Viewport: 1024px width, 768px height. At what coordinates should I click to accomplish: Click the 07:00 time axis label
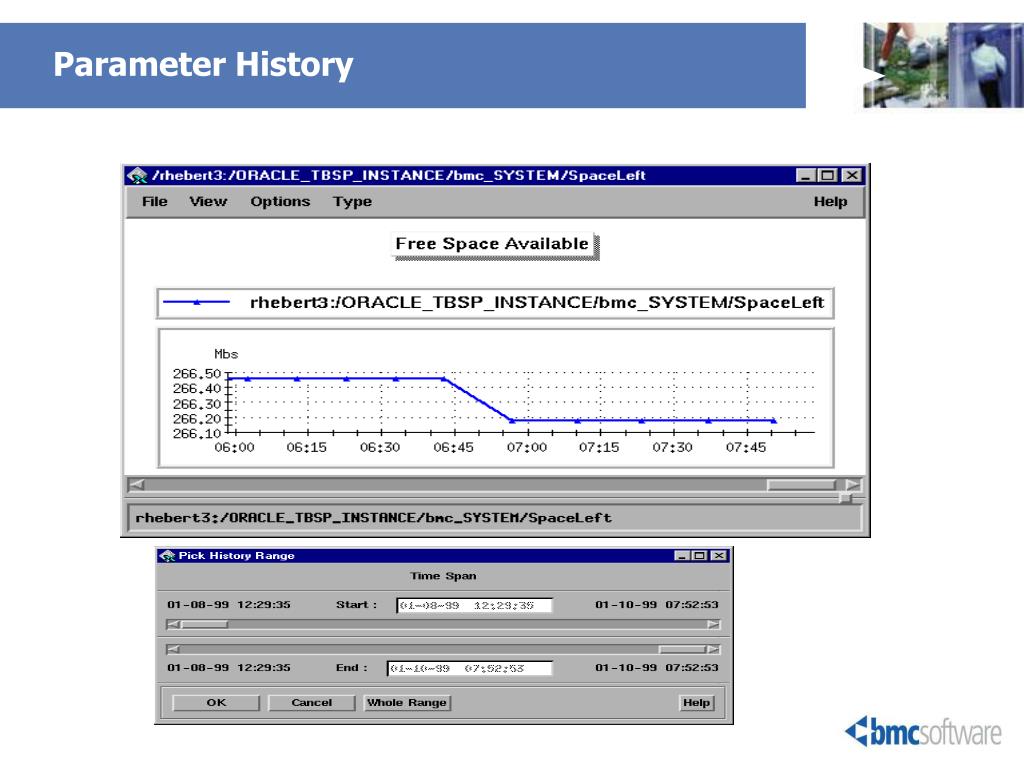point(526,447)
